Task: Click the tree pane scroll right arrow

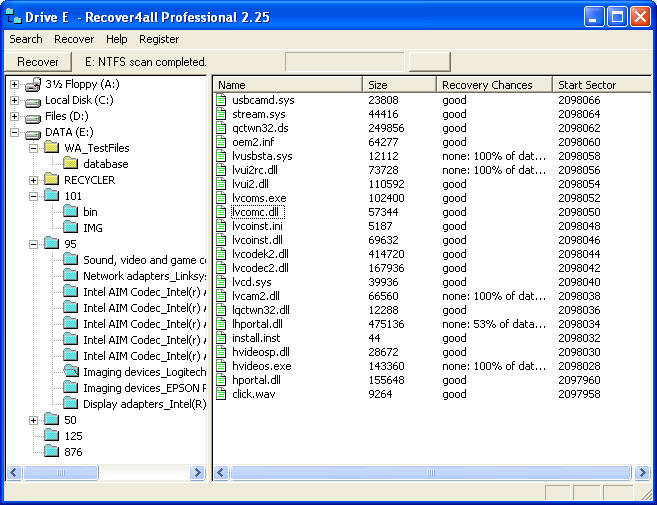Action: (197, 473)
